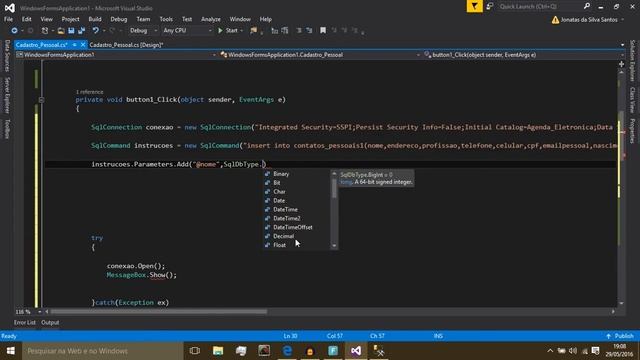Open the WindowsFormsApplication1 project navigation dropdown
Screen dimensions: 640x360
(116, 55)
